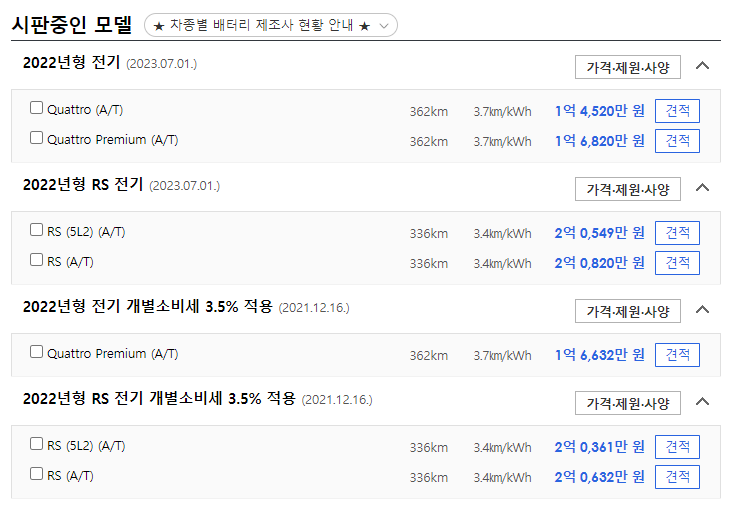Check RS (5L2) (A/T) 2억 0,361만 원 checkbox
Screen dimensions: 738x507
point(36,444)
